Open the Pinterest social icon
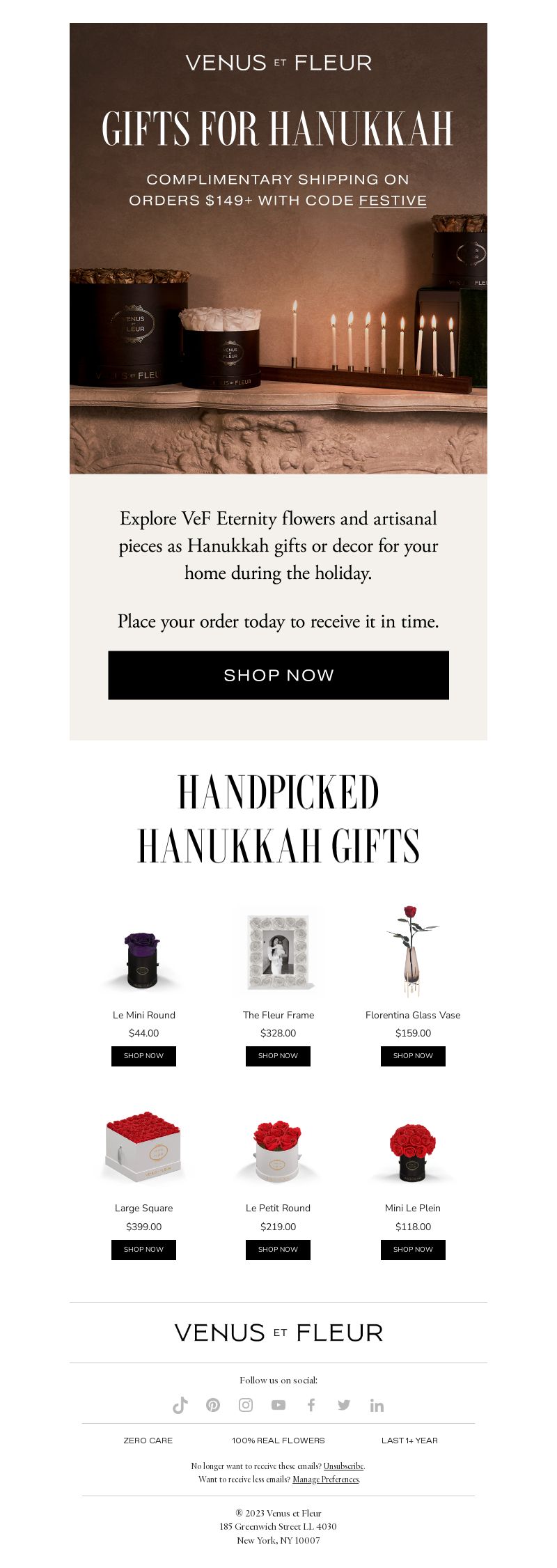The width and height of the screenshot is (557, 1568). point(213,1405)
